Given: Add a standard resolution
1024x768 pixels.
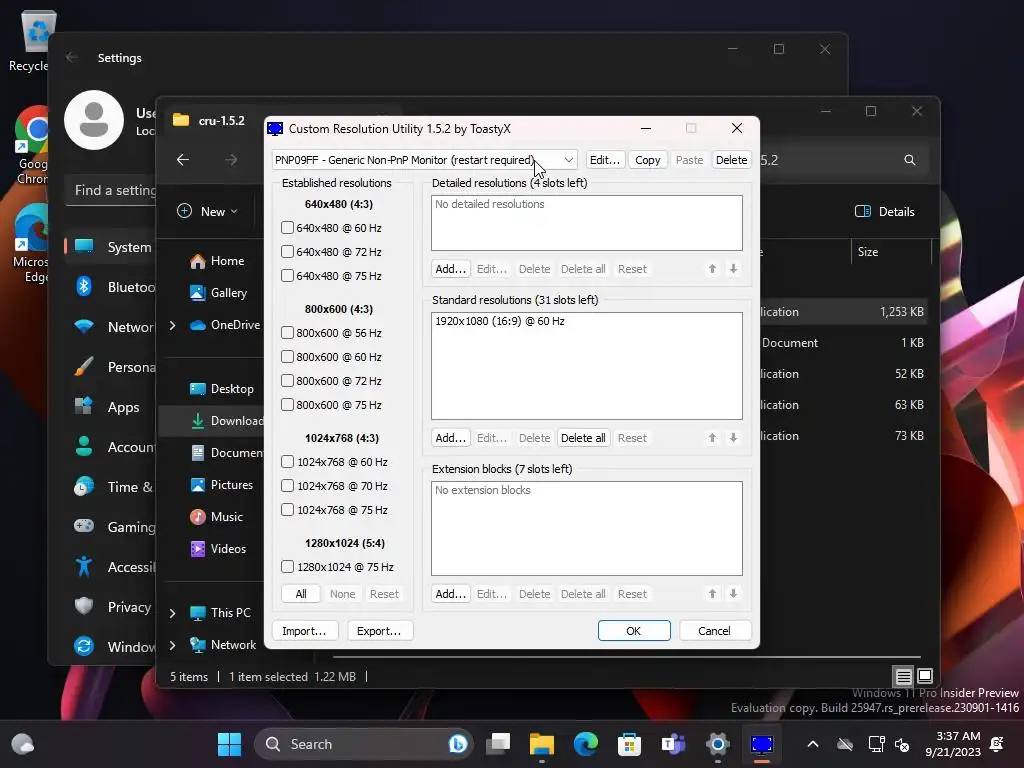Looking at the screenshot, I should click(x=451, y=438).
